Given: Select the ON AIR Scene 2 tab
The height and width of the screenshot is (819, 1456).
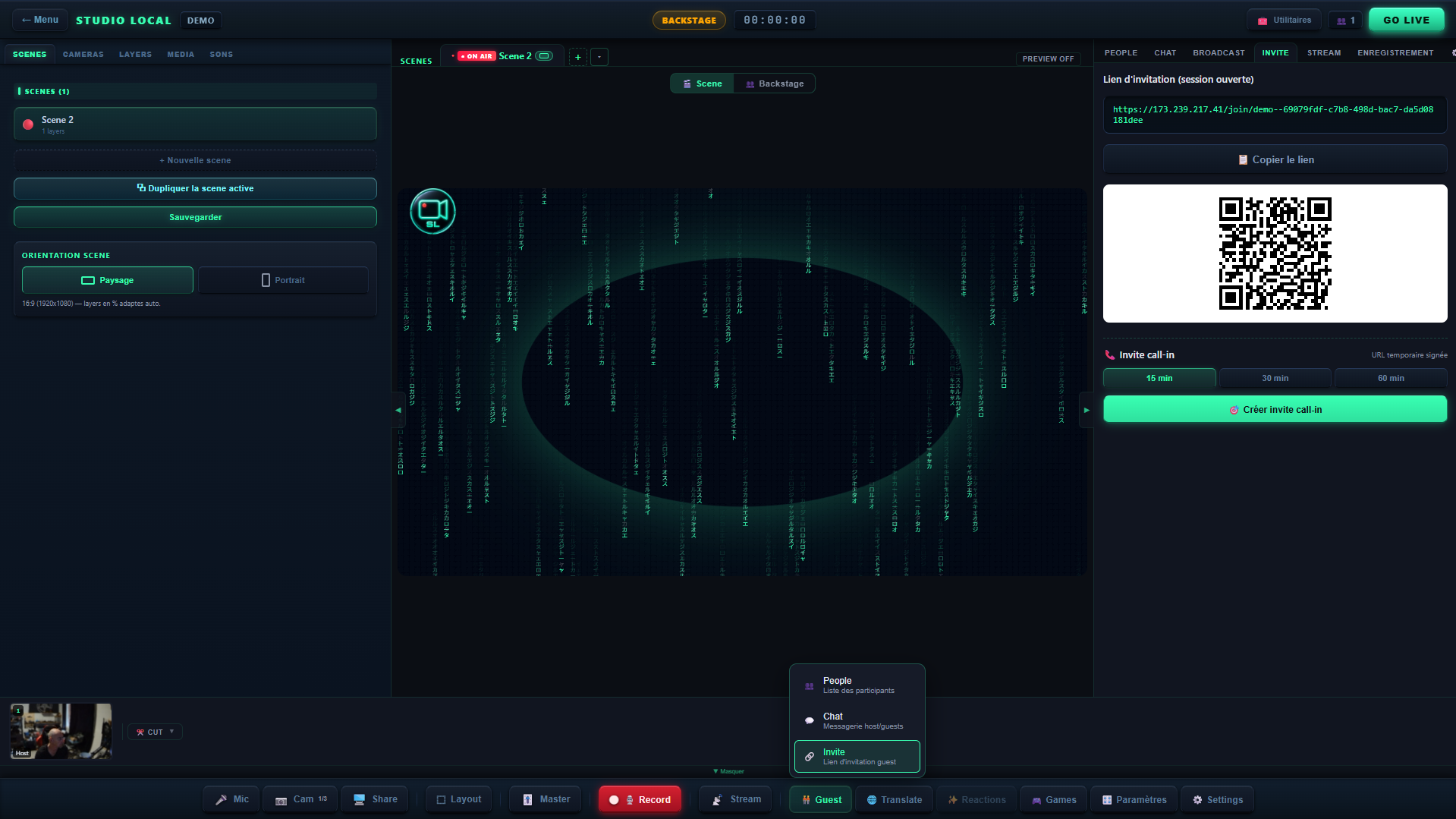Looking at the screenshot, I should [502, 56].
